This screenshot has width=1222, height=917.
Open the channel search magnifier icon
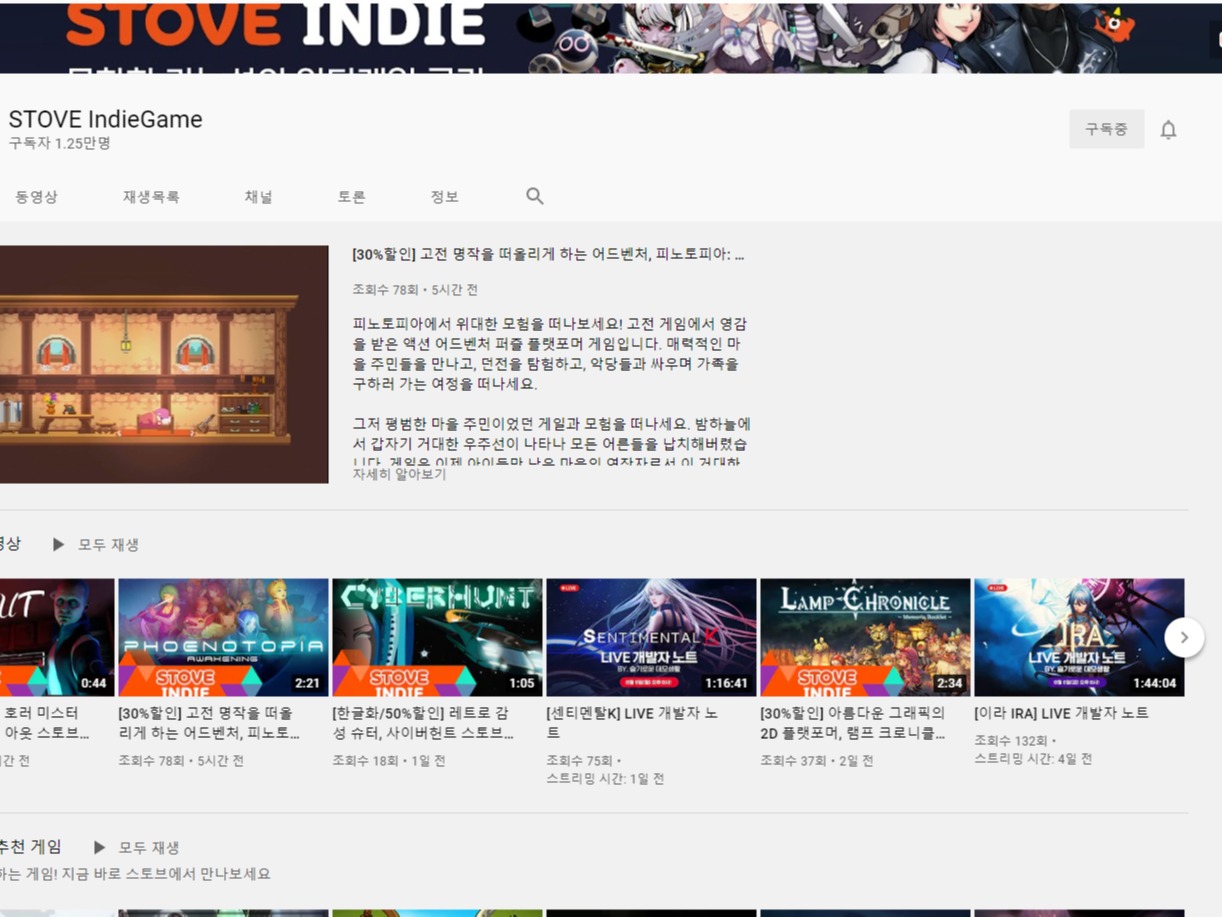click(x=534, y=195)
